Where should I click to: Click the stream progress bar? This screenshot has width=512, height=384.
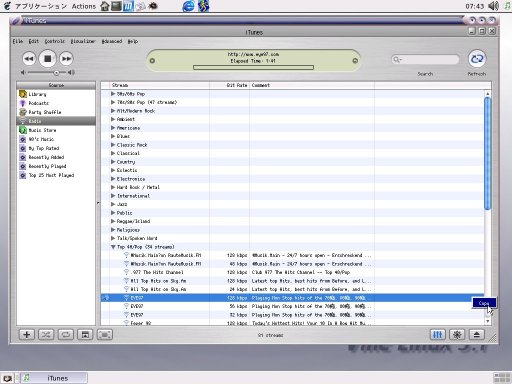point(253,67)
